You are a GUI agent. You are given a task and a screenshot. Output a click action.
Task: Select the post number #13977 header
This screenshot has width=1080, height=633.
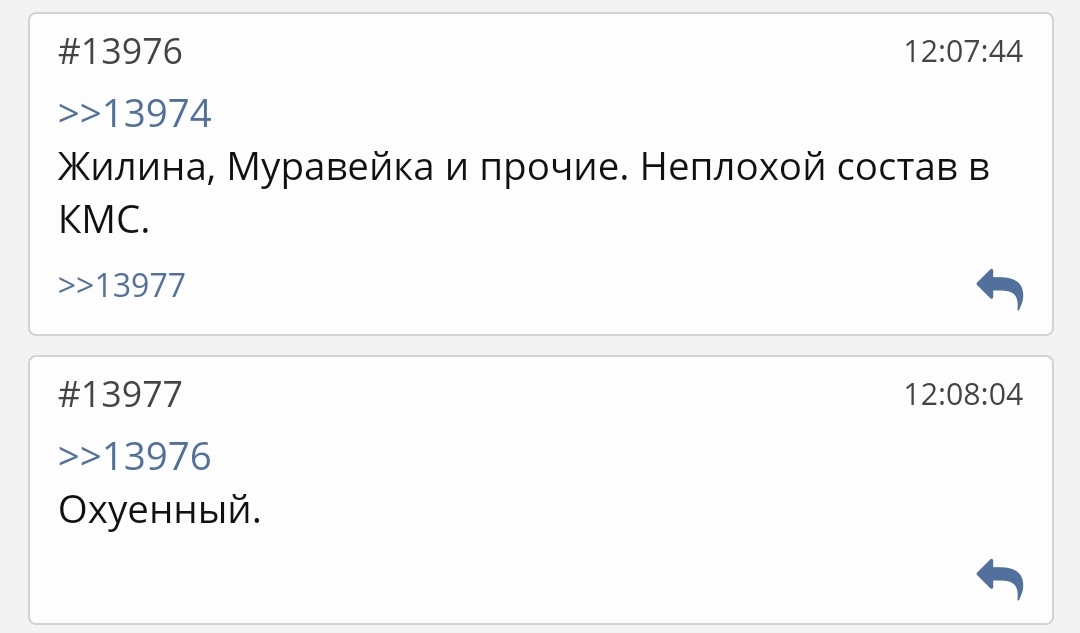point(120,394)
